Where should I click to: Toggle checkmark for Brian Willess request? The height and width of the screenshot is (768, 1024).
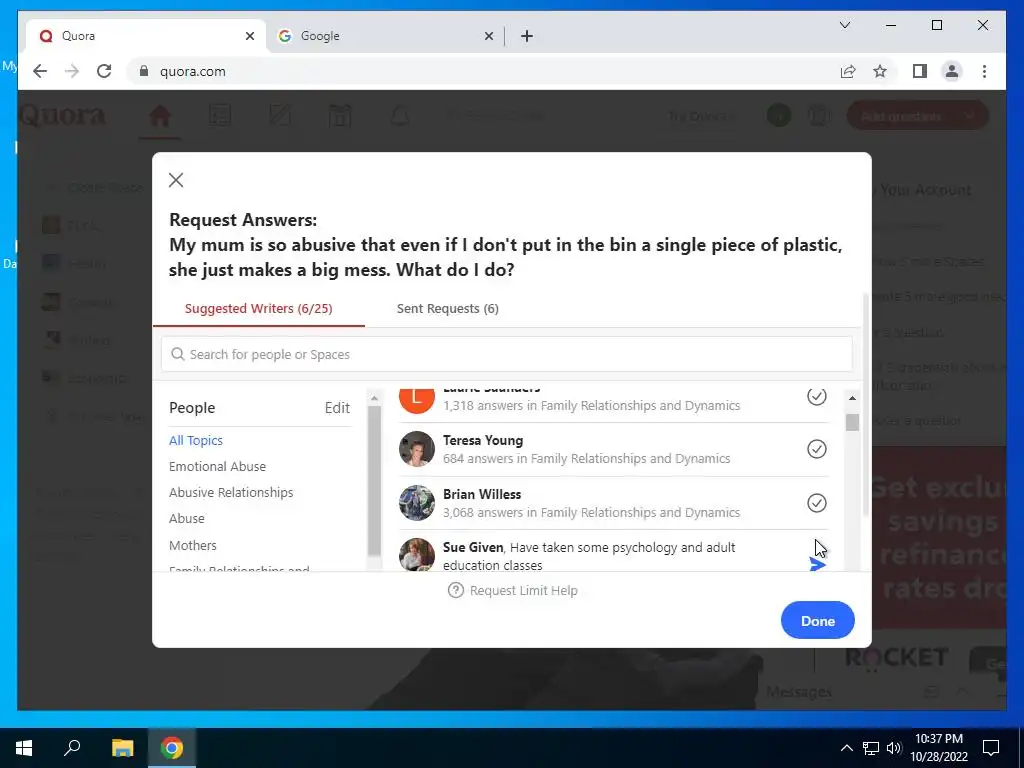pos(816,503)
